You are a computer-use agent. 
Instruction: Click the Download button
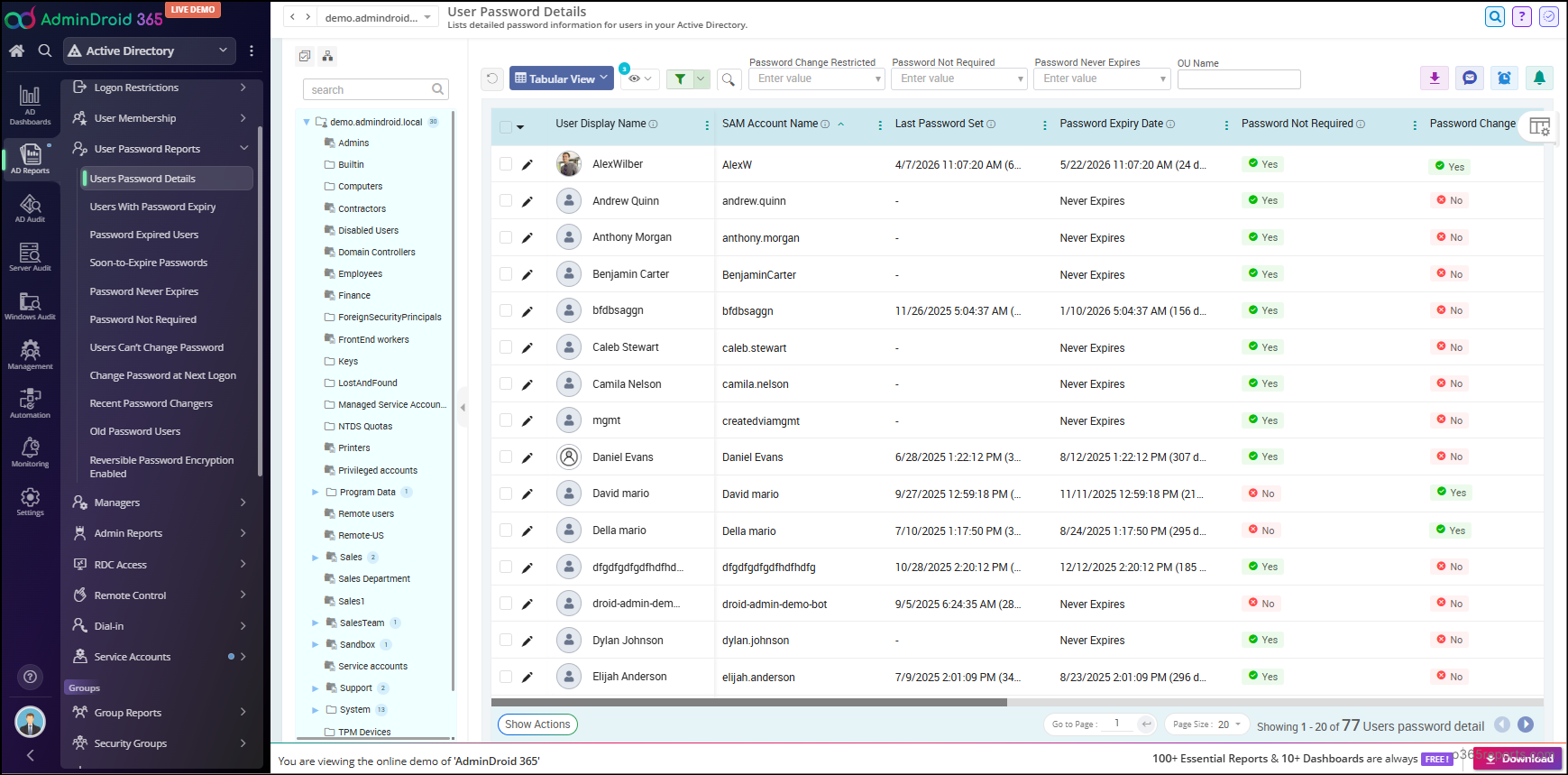coord(1518,759)
